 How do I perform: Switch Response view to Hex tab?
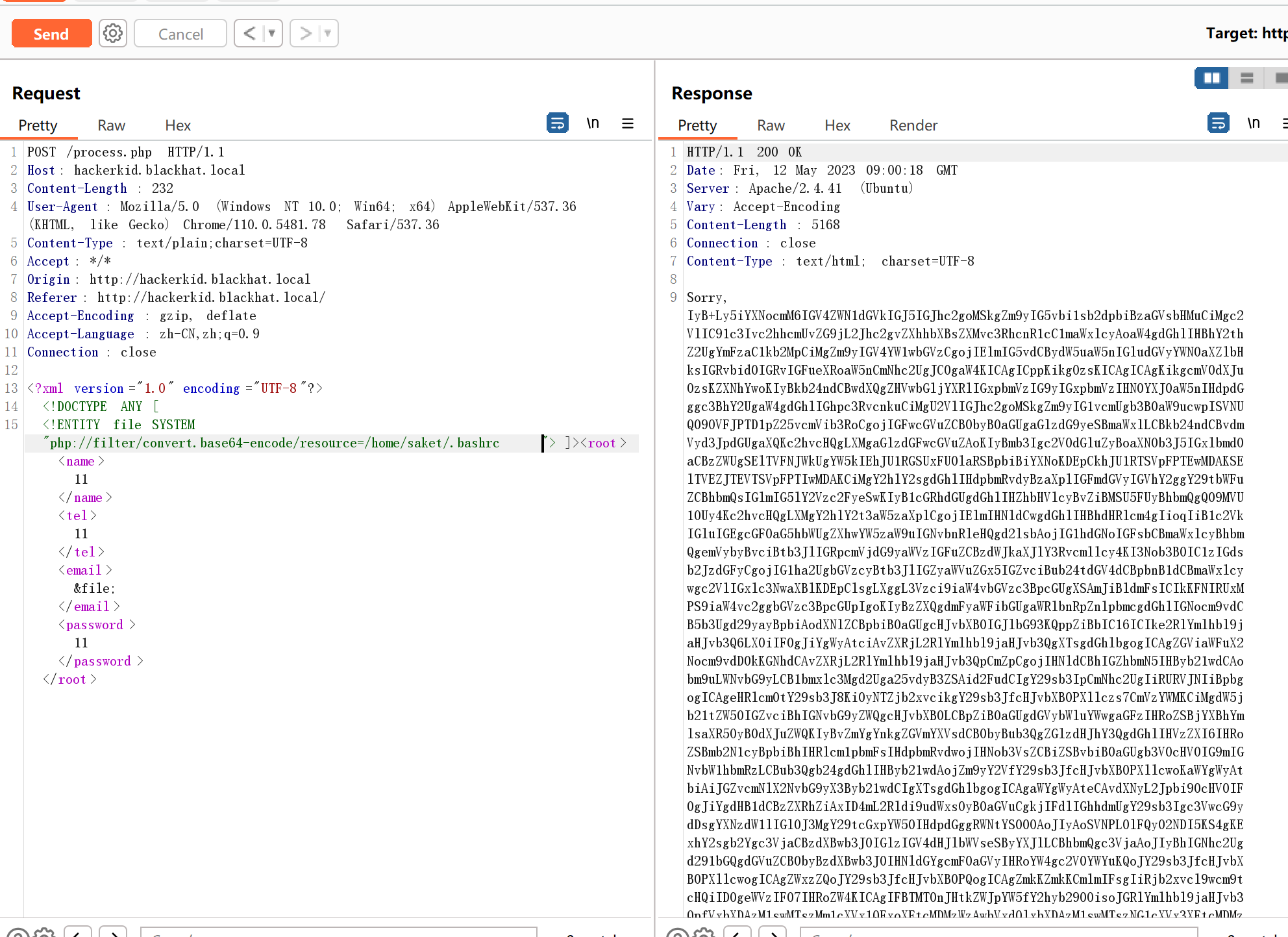point(837,125)
